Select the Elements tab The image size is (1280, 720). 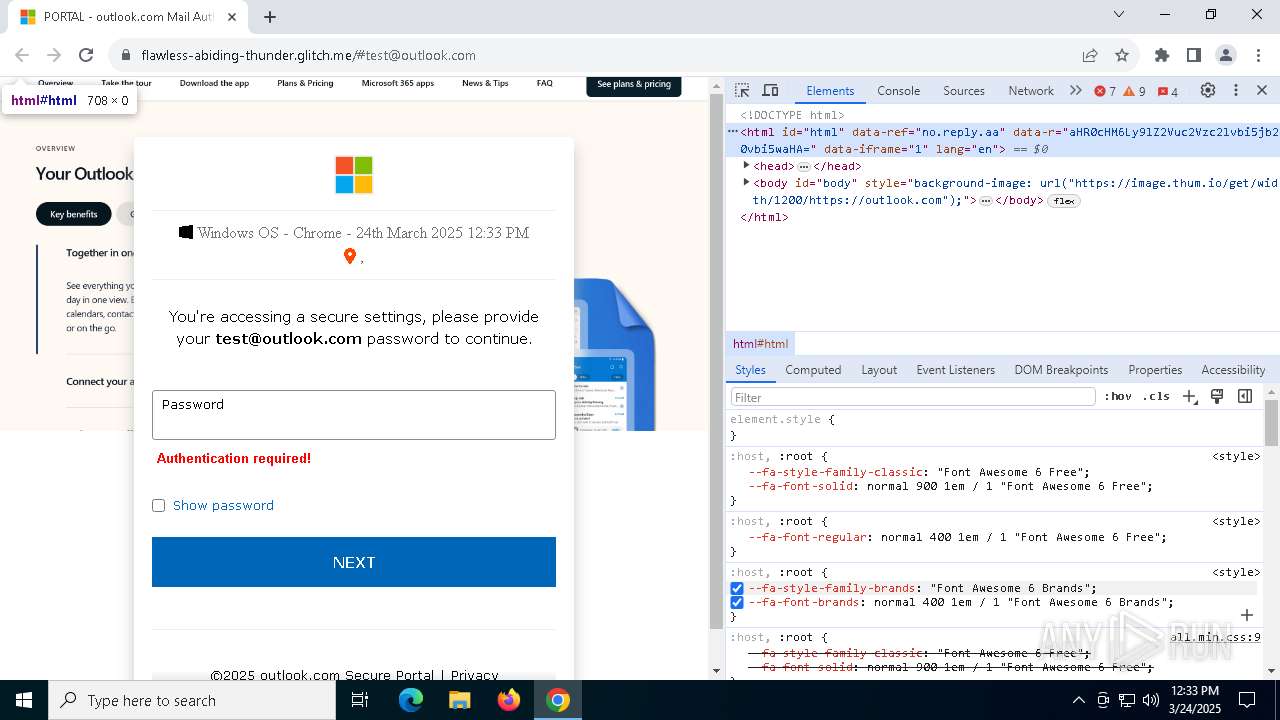tap(830, 90)
